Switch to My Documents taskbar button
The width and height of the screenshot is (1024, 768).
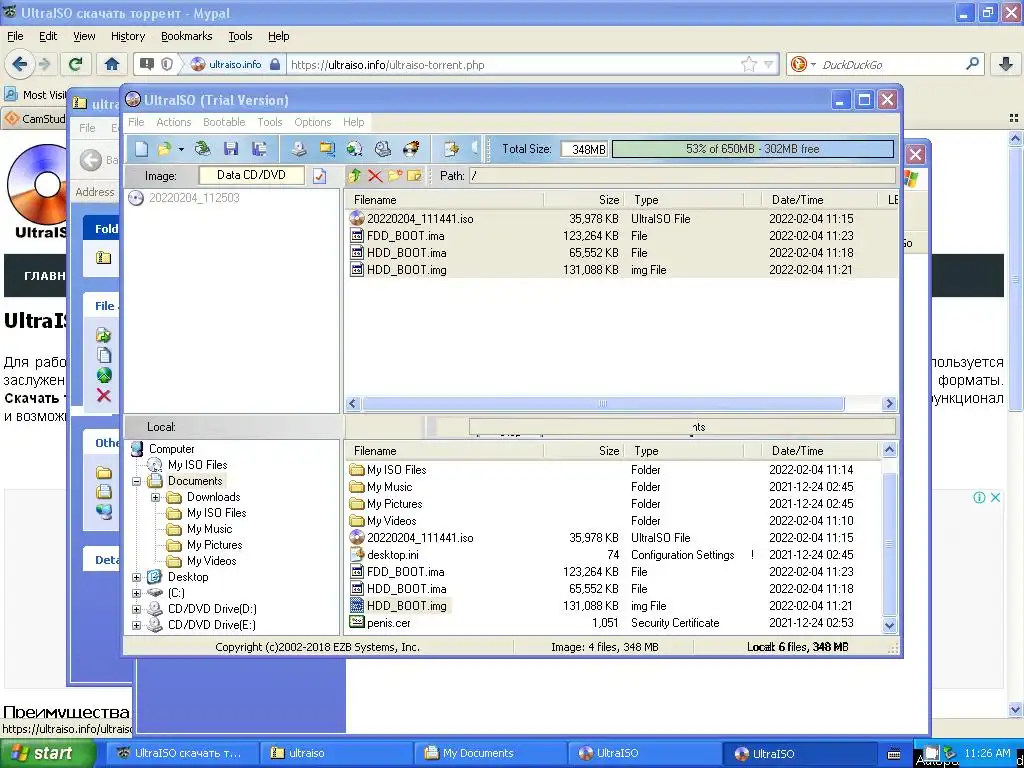pyautogui.click(x=490, y=753)
